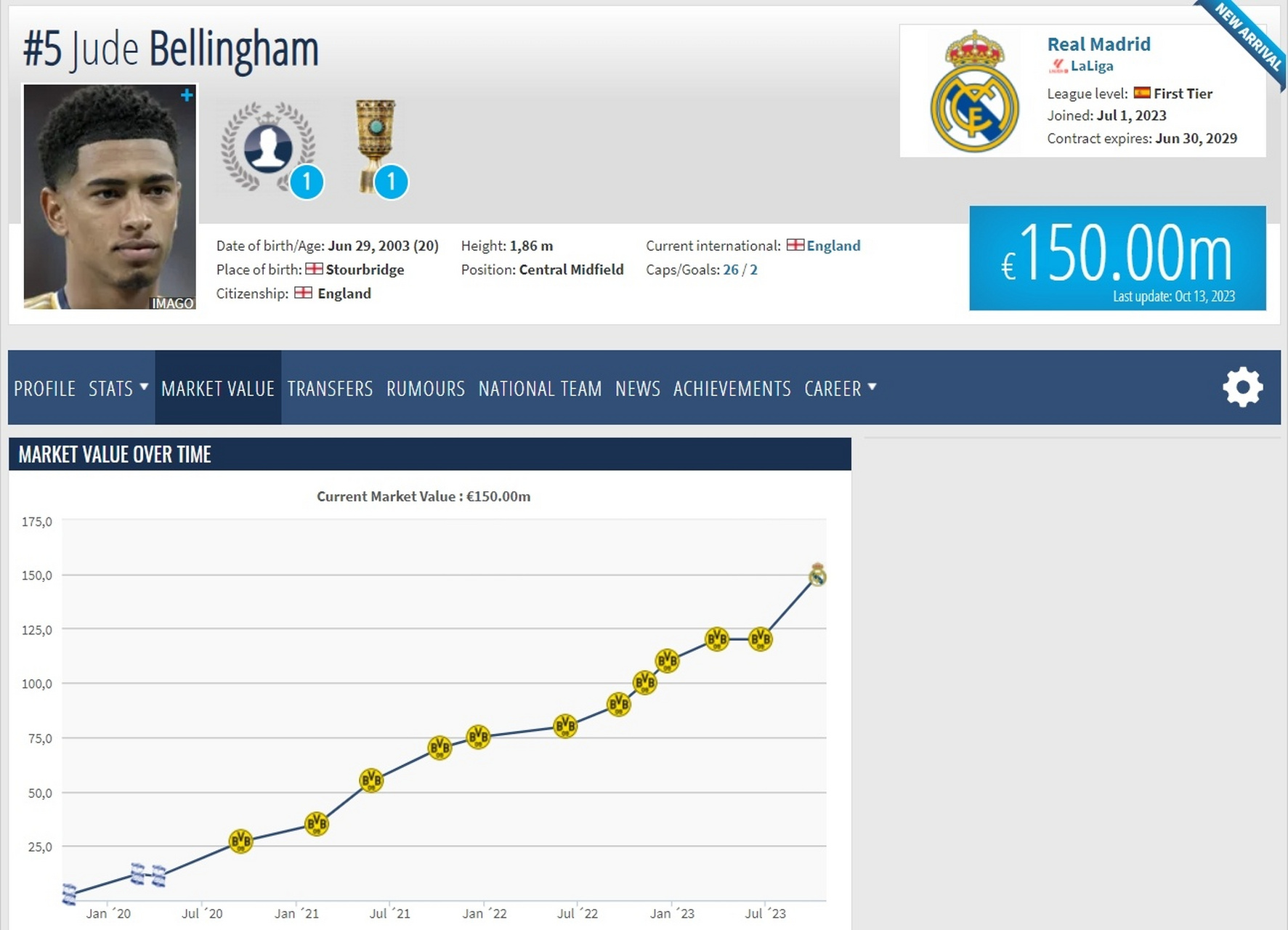
Task: Click the England national team link
Action: click(833, 246)
